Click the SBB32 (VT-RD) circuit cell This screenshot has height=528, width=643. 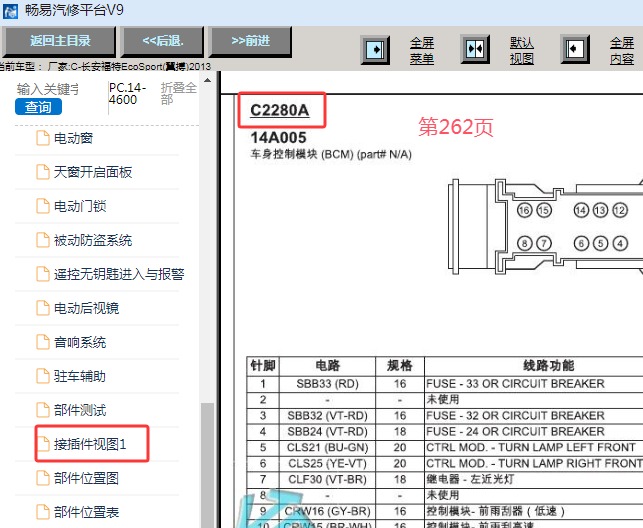pyautogui.click(x=327, y=416)
